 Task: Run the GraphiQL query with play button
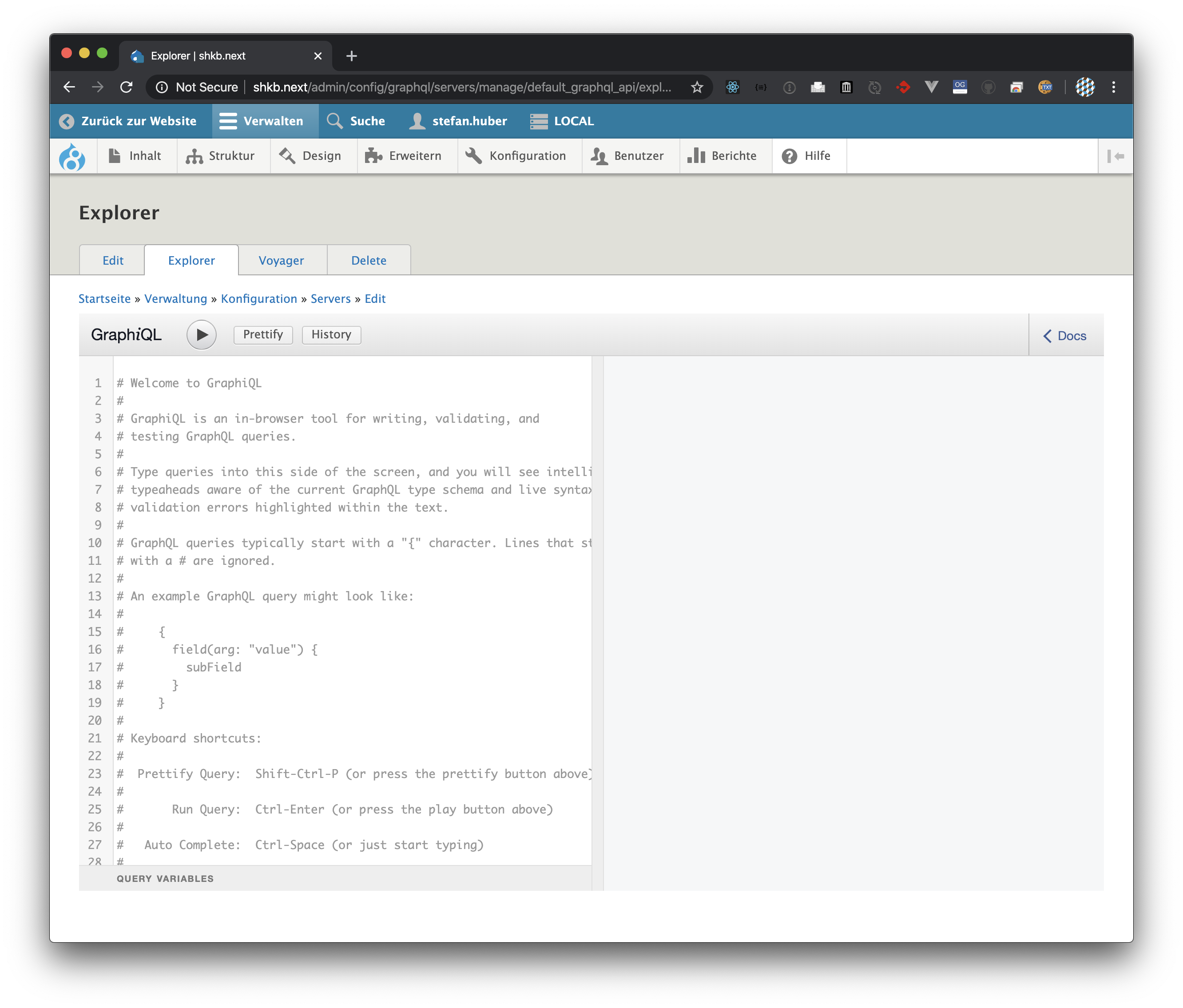click(x=201, y=335)
